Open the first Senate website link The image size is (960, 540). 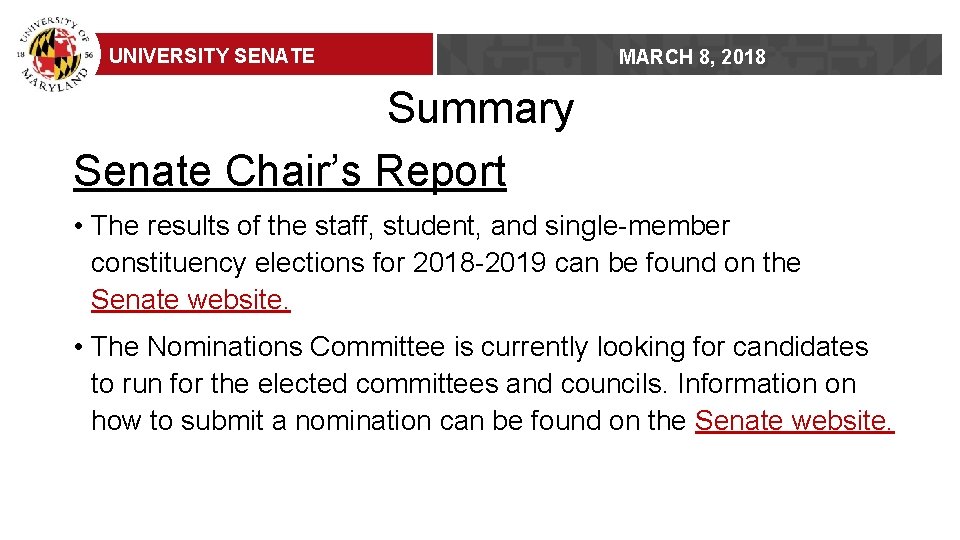pos(190,299)
